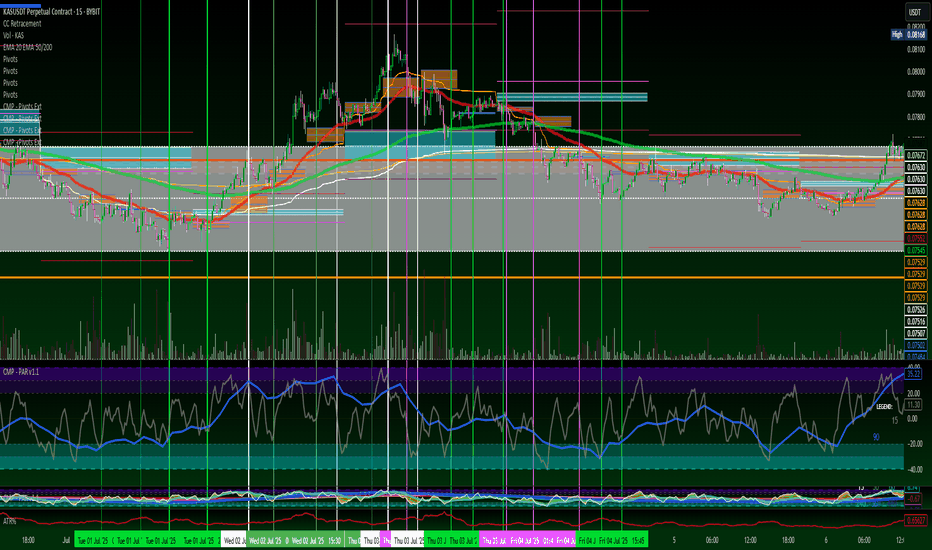Click the 35.22 PAR value label
Image resolution: width=932 pixels, height=550 pixels.
pyautogui.click(x=914, y=374)
